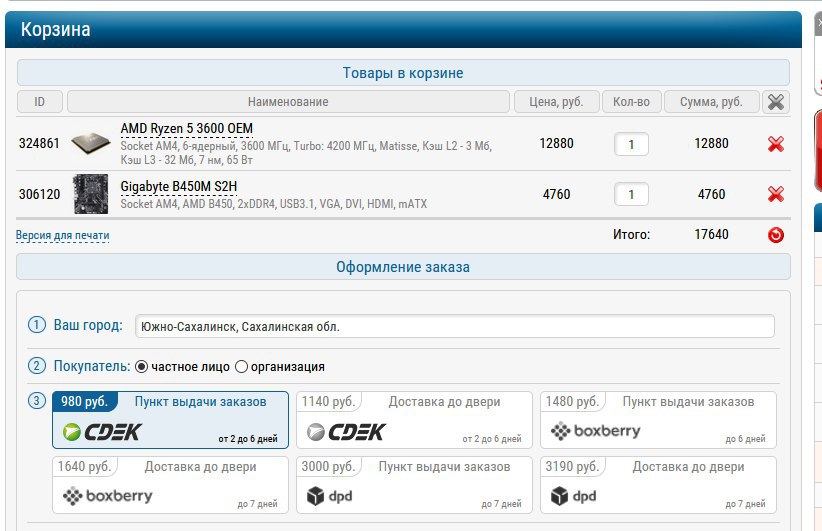
Task: Click the step 3 circle icon
Action: click(36, 401)
